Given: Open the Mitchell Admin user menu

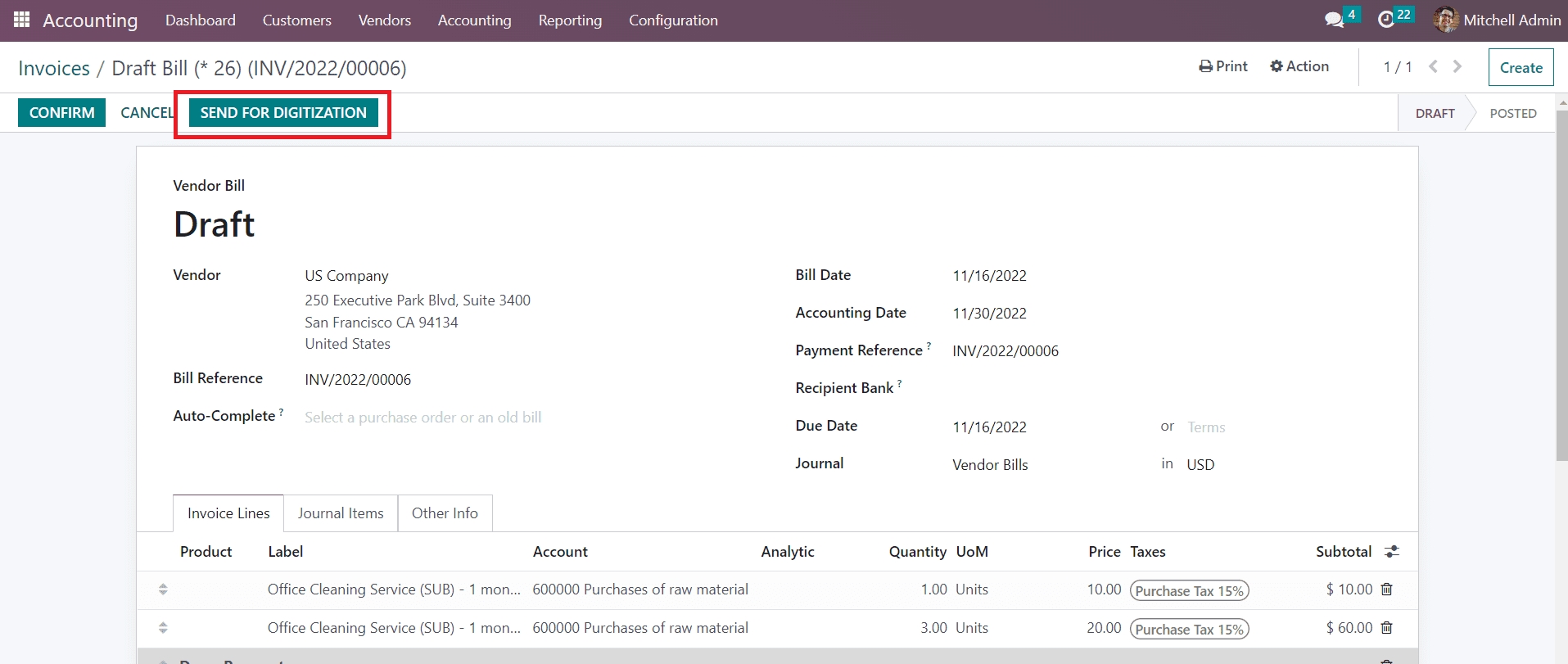Looking at the screenshot, I should pos(1497,20).
